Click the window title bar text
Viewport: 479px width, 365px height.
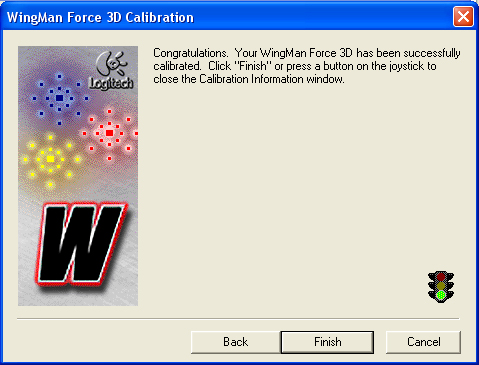click(100, 17)
